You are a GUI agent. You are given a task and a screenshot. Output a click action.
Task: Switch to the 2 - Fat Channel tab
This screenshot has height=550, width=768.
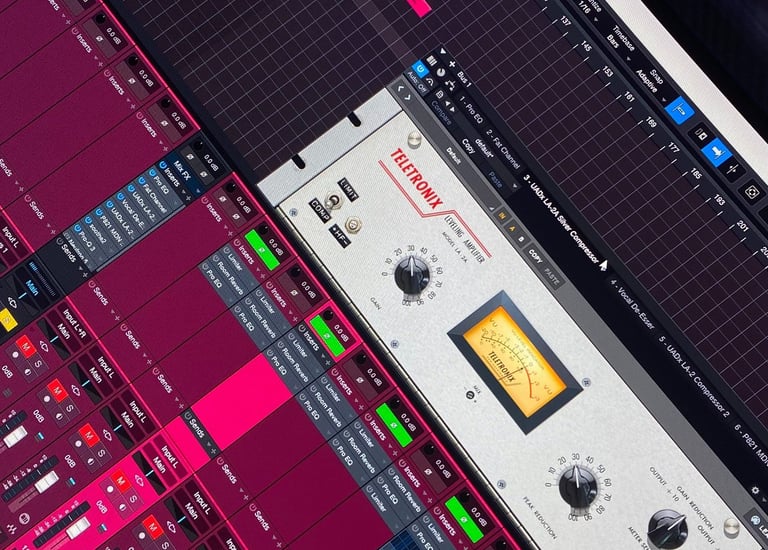tap(503, 149)
